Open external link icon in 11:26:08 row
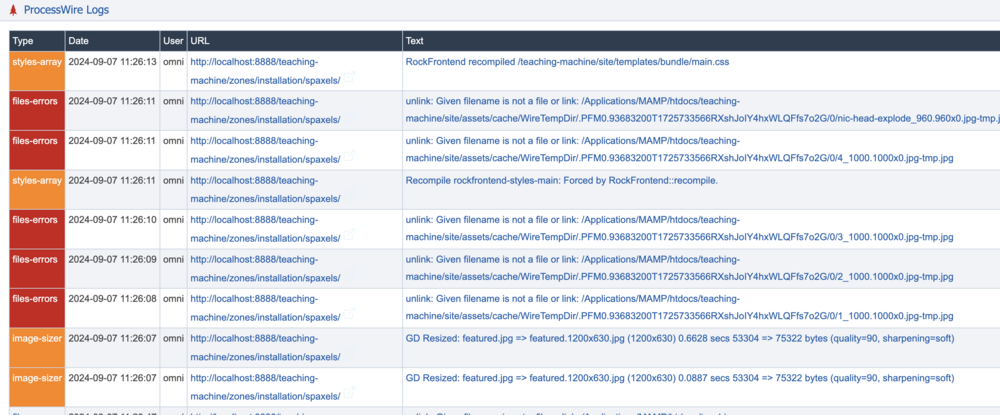 [350, 317]
